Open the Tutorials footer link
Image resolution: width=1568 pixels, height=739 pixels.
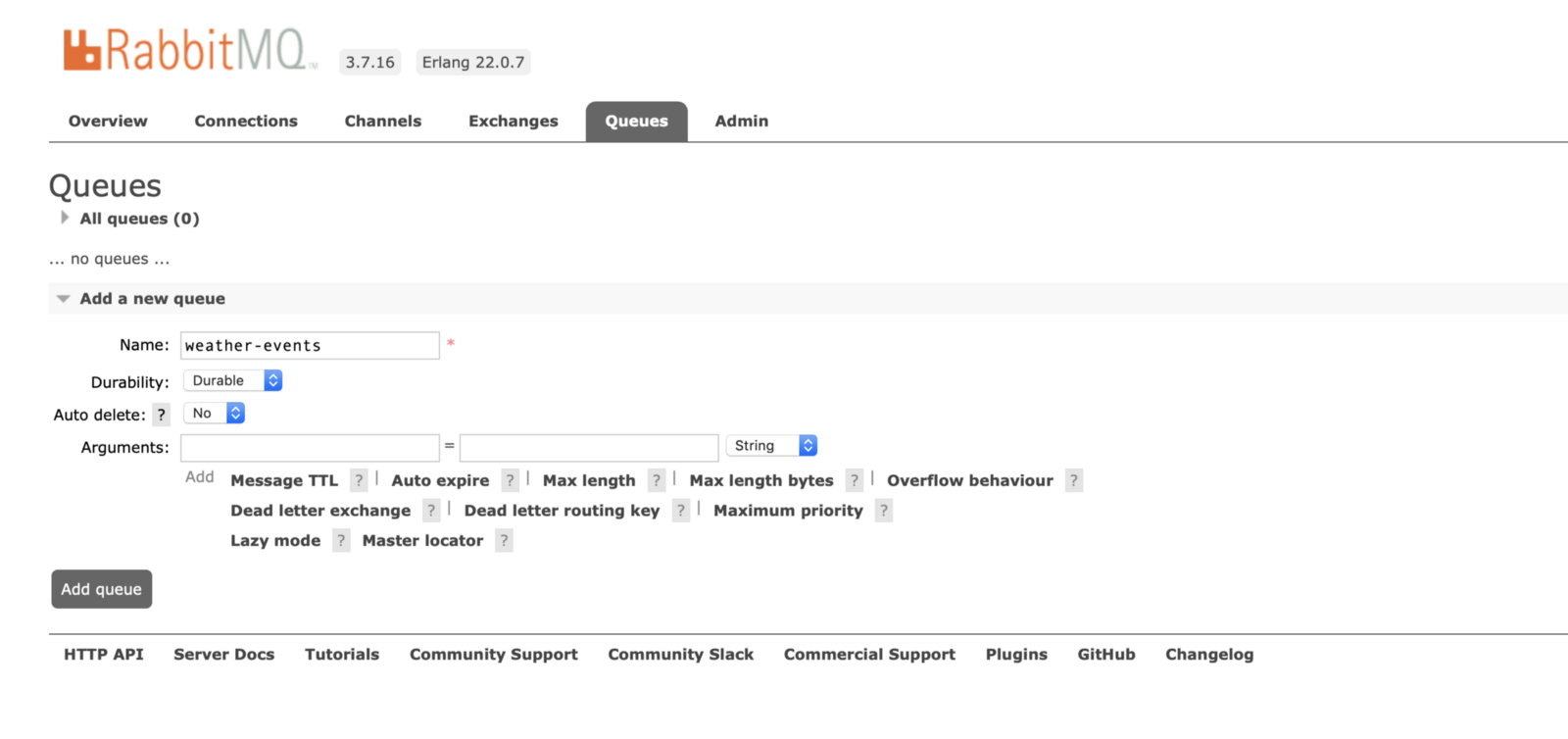[342, 655]
